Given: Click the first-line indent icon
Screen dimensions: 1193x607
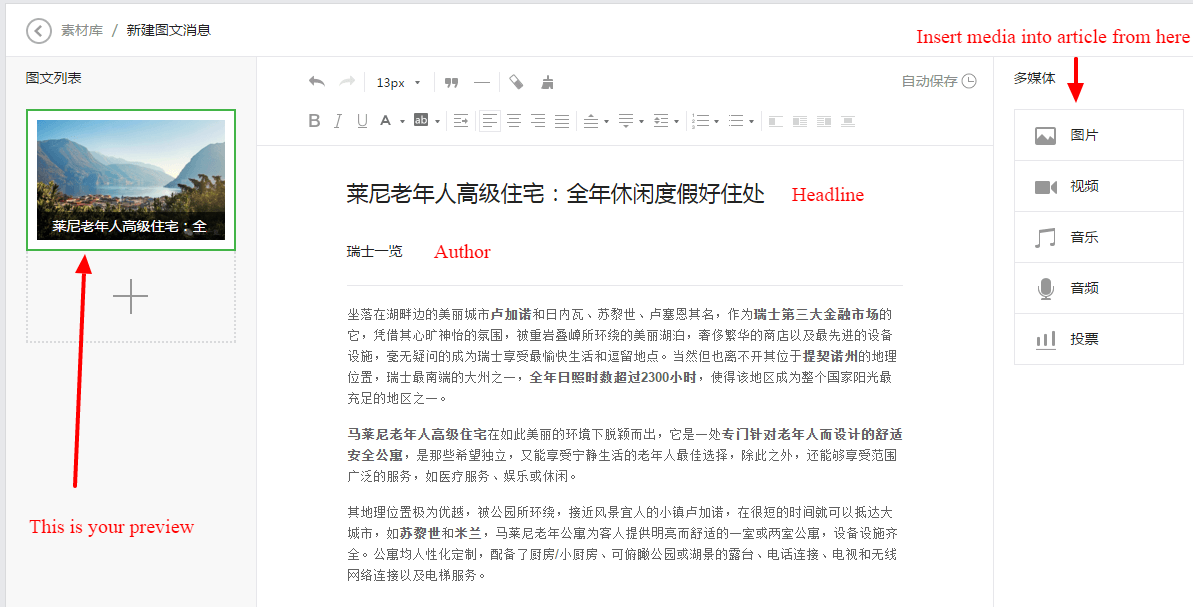Looking at the screenshot, I should coord(460,120).
